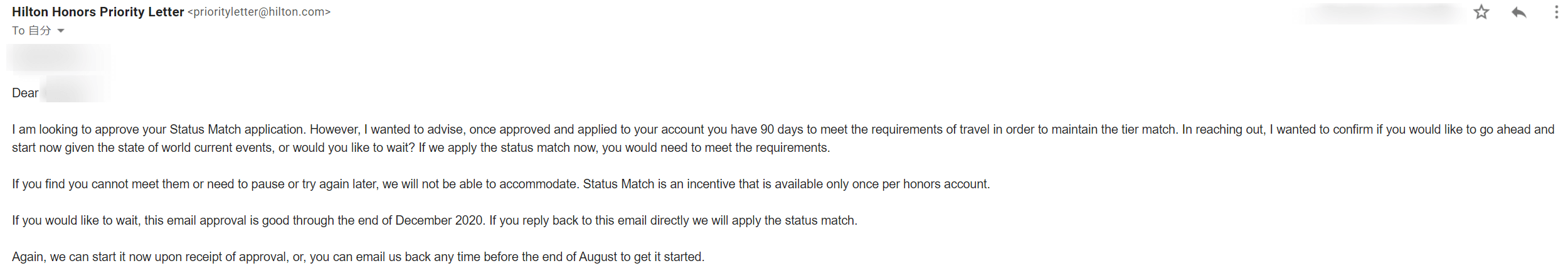Open the three-dot more options menu
The height and width of the screenshot is (273, 1568).
(x=1556, y=12)
